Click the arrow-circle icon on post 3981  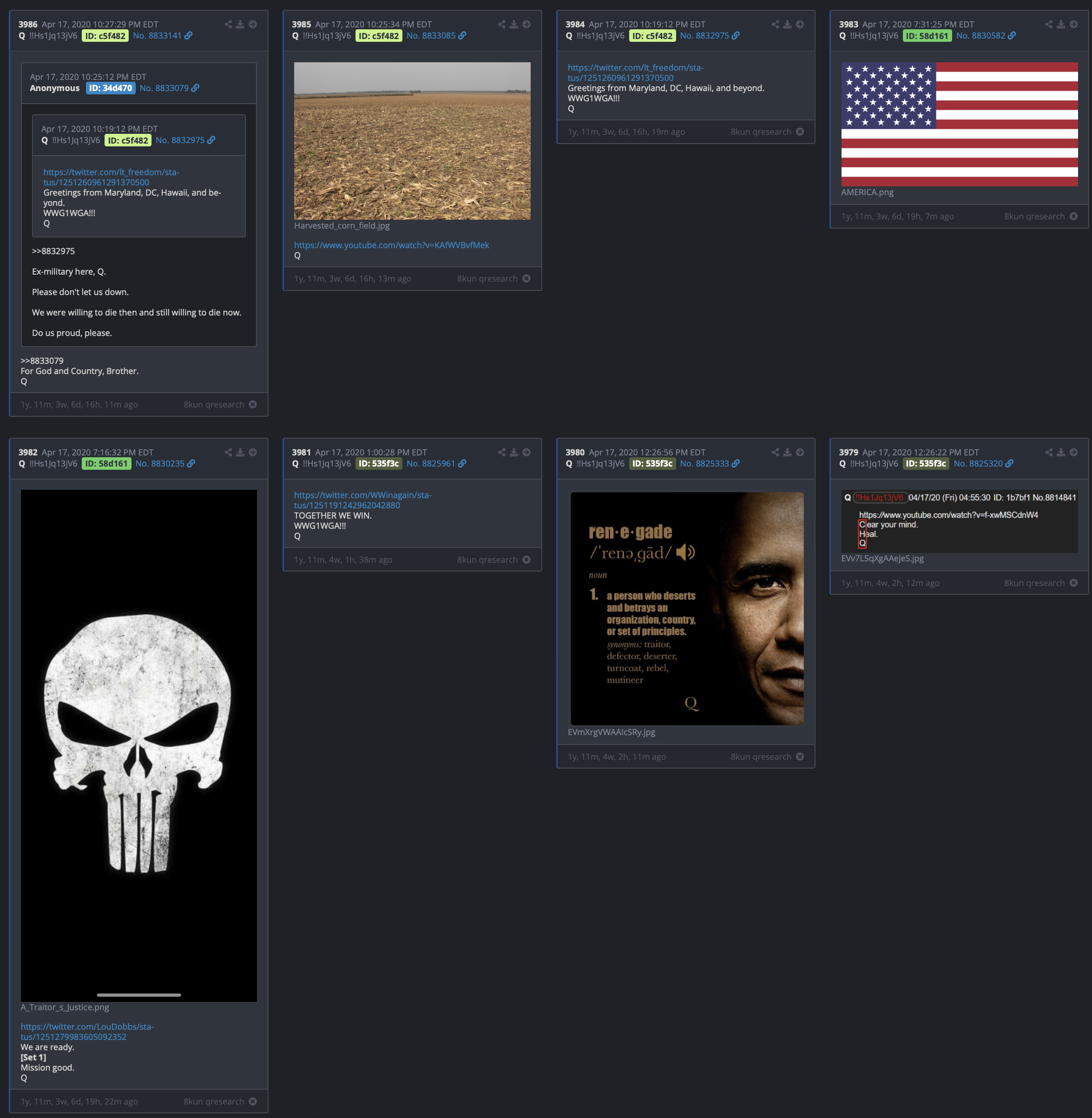pyautogui.click(x=526, y=452)
